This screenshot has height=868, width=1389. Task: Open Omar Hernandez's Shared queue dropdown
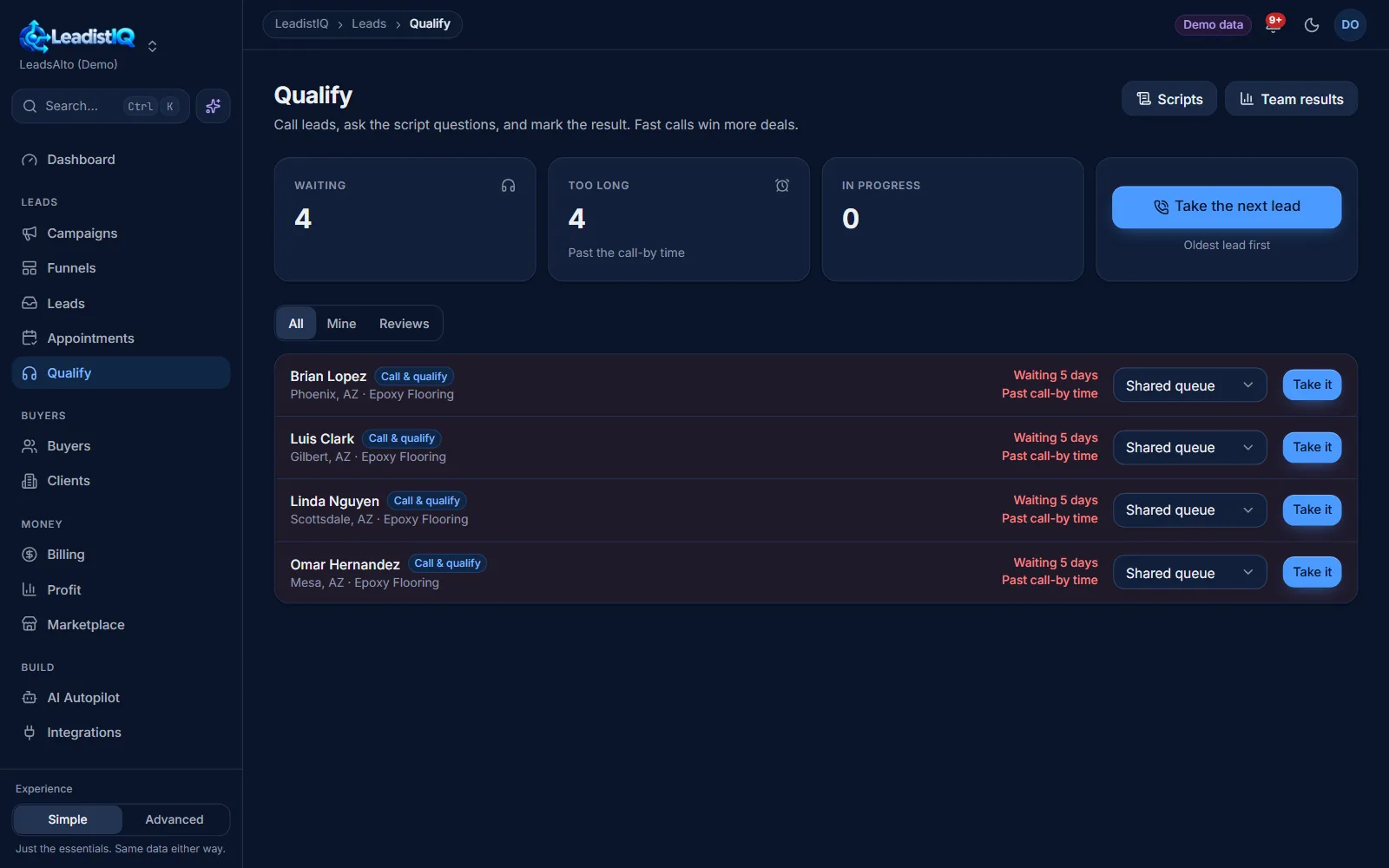[x=1189, y=573]
